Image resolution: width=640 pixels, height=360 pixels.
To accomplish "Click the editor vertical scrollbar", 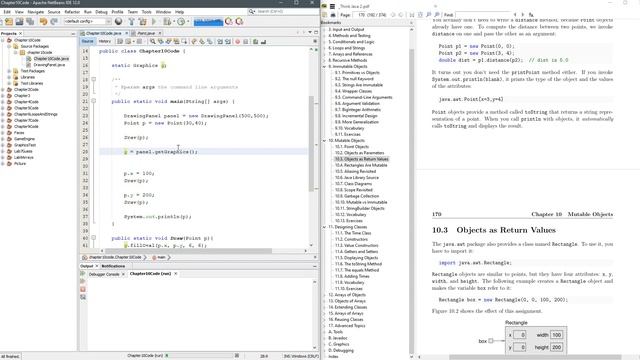I will (x=311, y=143).
